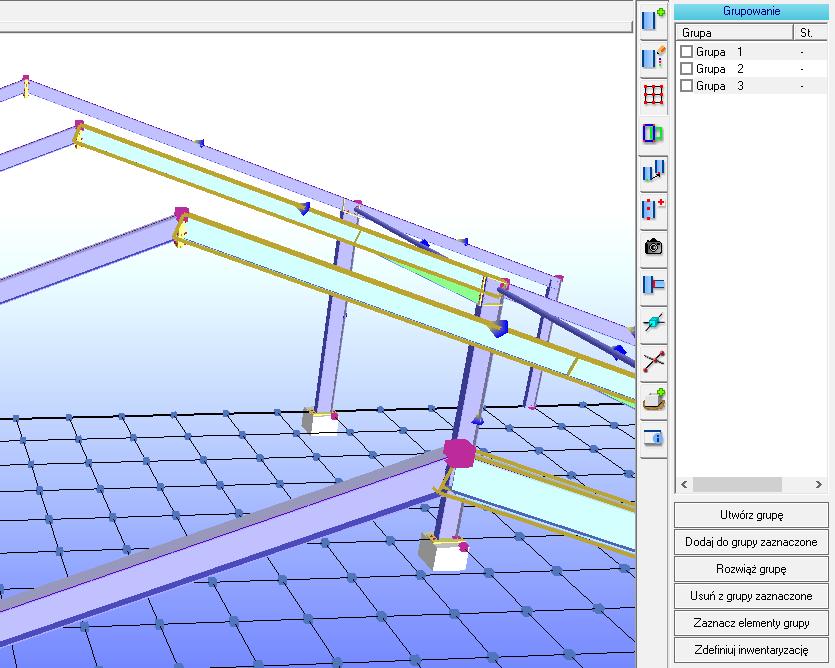The width and height of the screenshot is (835, 668).
Task: Select the Grupa 3 row label
Action: tap(719, 86)
